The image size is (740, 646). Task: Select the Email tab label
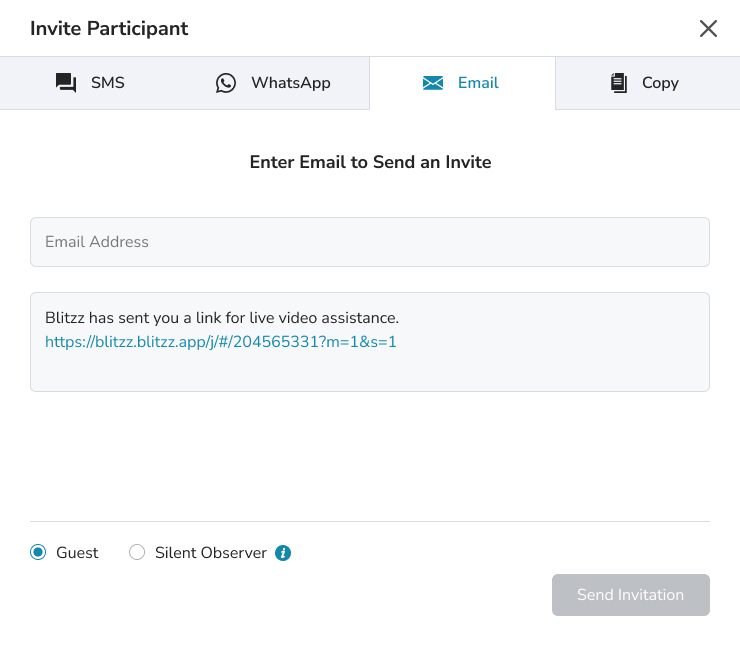(x=478, y=83)
